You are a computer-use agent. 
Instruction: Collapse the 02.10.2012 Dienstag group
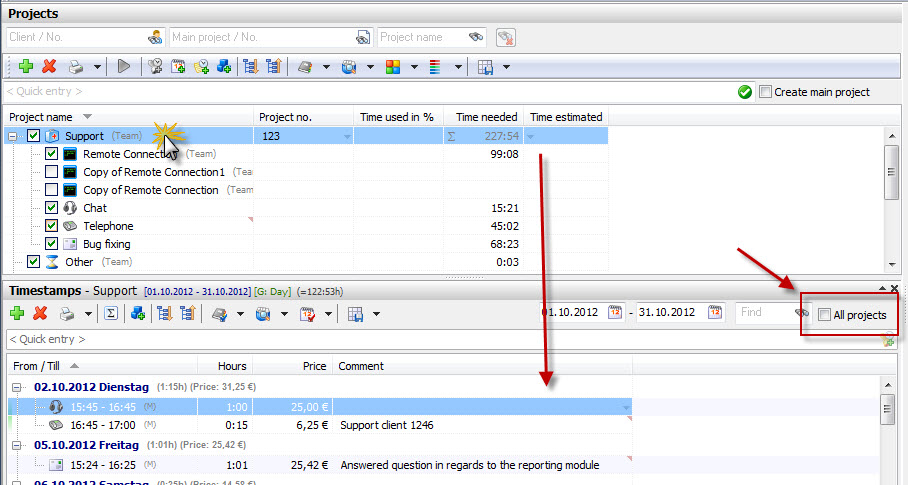point(16,387)
